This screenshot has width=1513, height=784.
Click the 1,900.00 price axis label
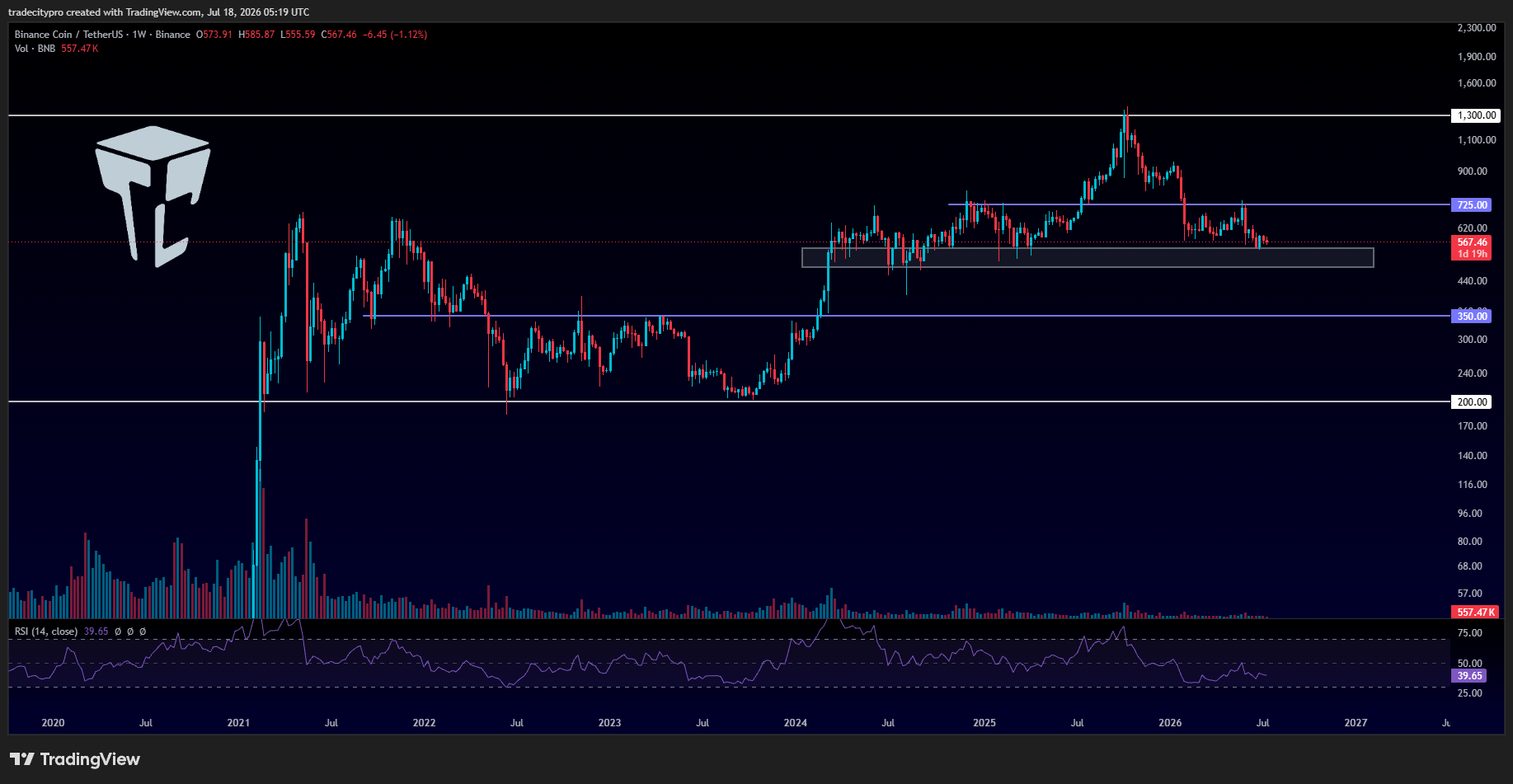click(1477, 57)
